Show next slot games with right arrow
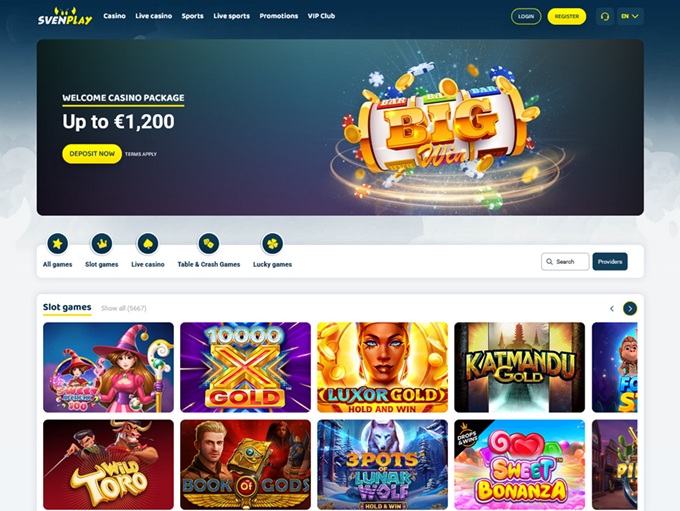This screenshot has height=511, width=680. pos(630,308)
